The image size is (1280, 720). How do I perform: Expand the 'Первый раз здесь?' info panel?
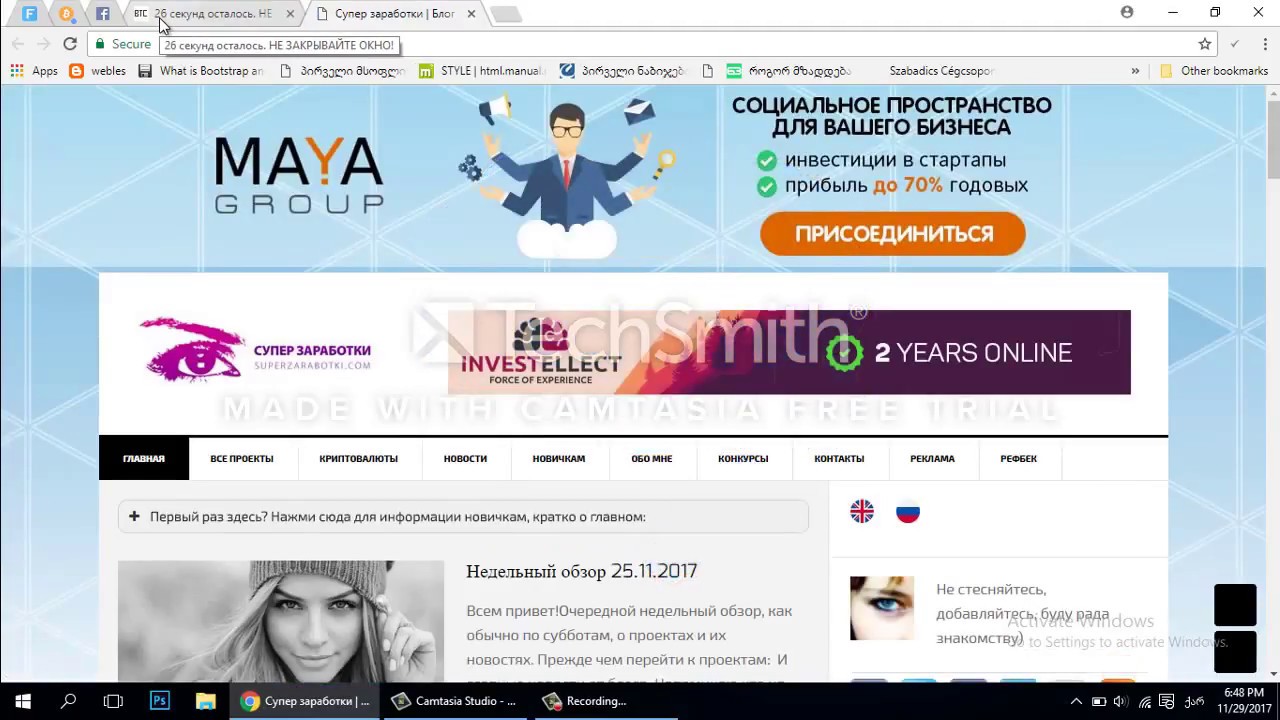(x=463, y=517)
